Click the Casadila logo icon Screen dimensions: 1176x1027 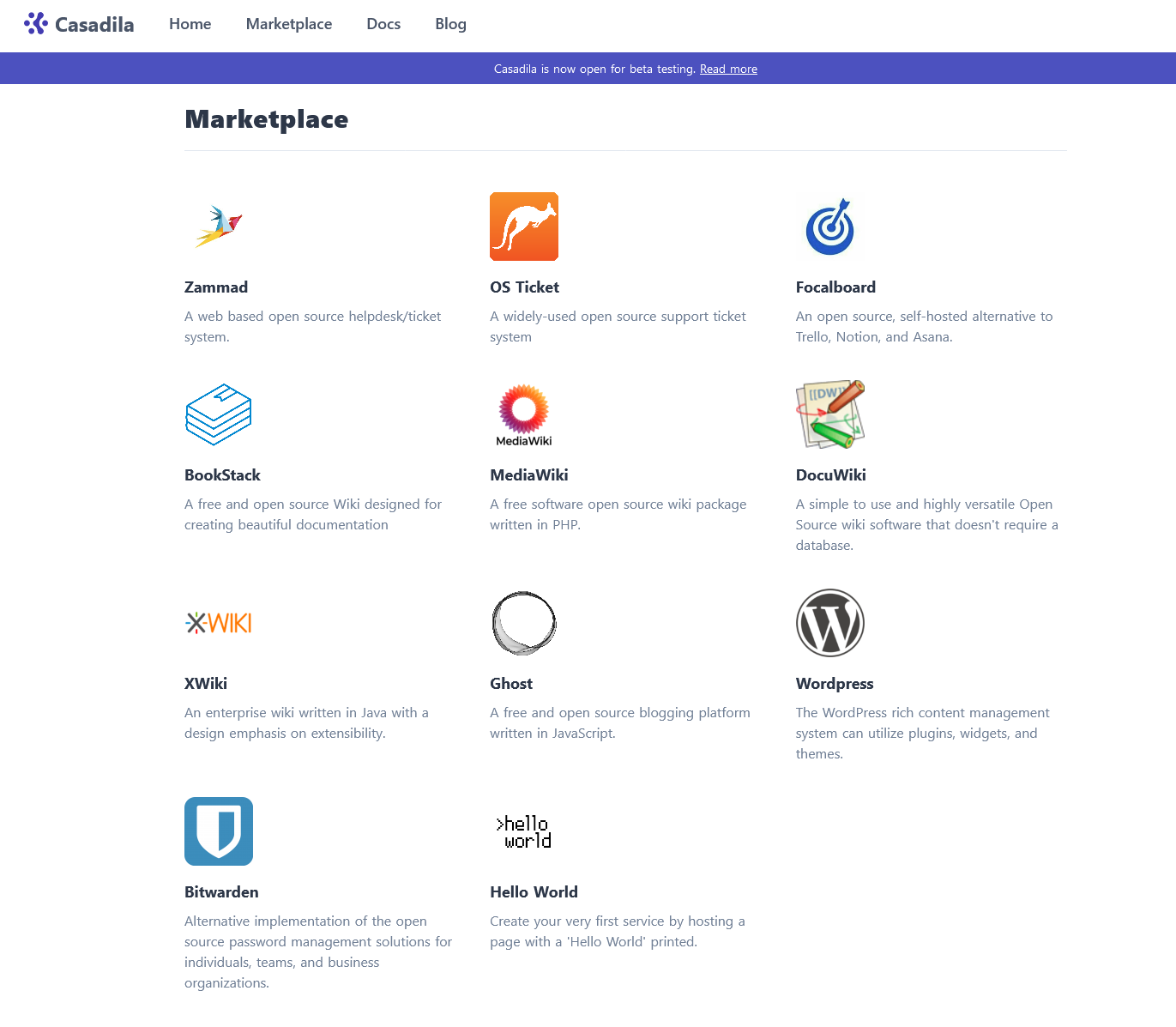[36, 23]
